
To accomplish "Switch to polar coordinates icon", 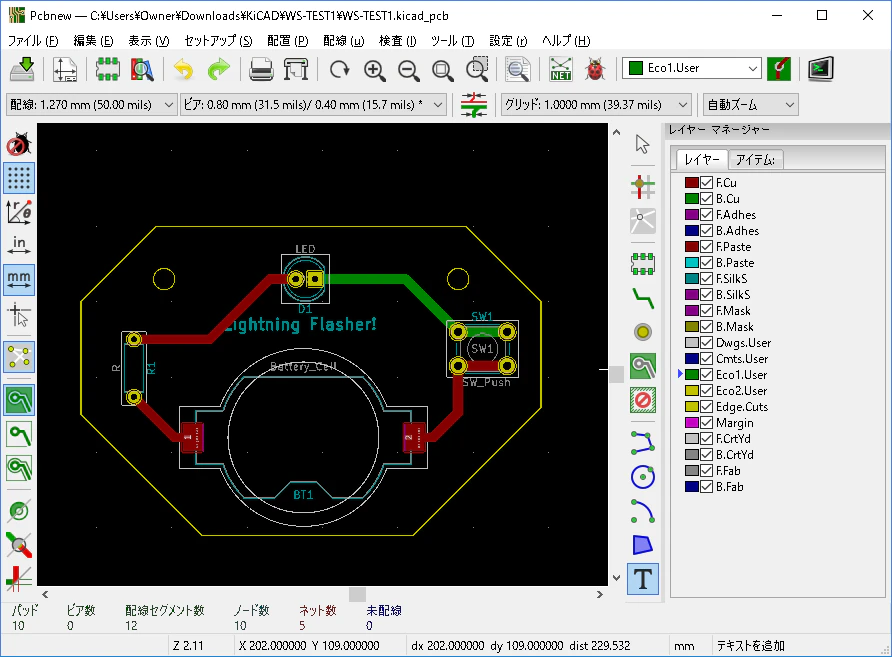I will click(19, 212).
